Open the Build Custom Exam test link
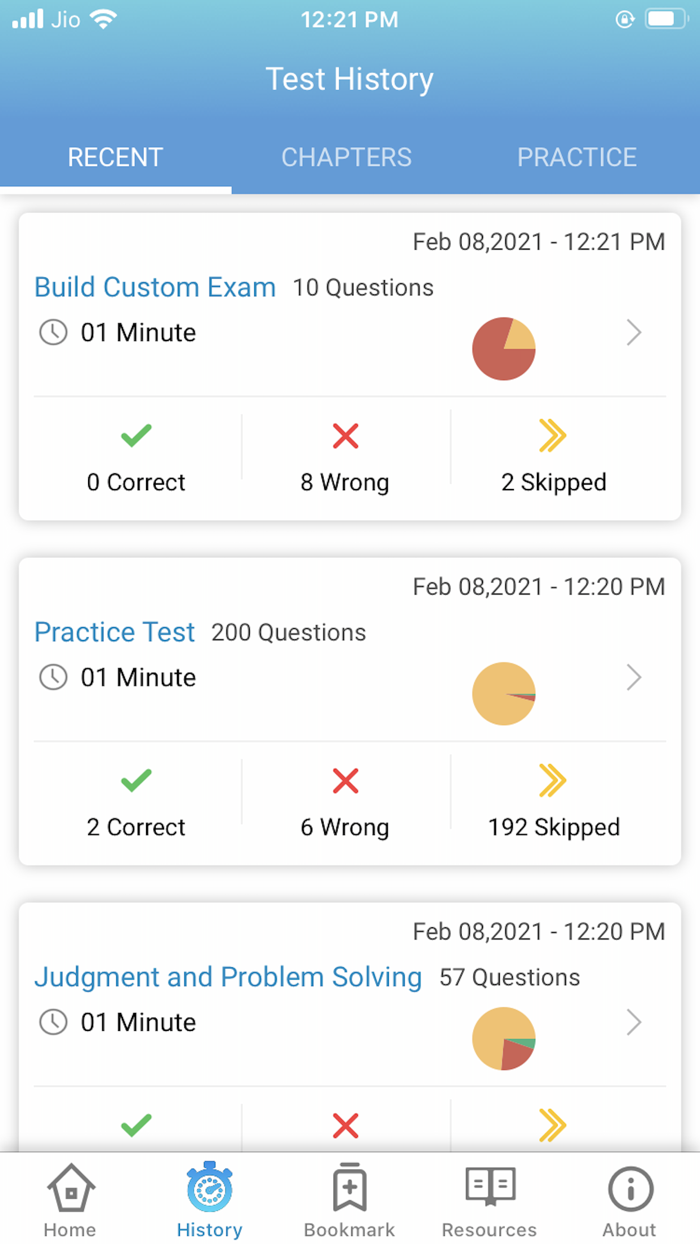 155,287
